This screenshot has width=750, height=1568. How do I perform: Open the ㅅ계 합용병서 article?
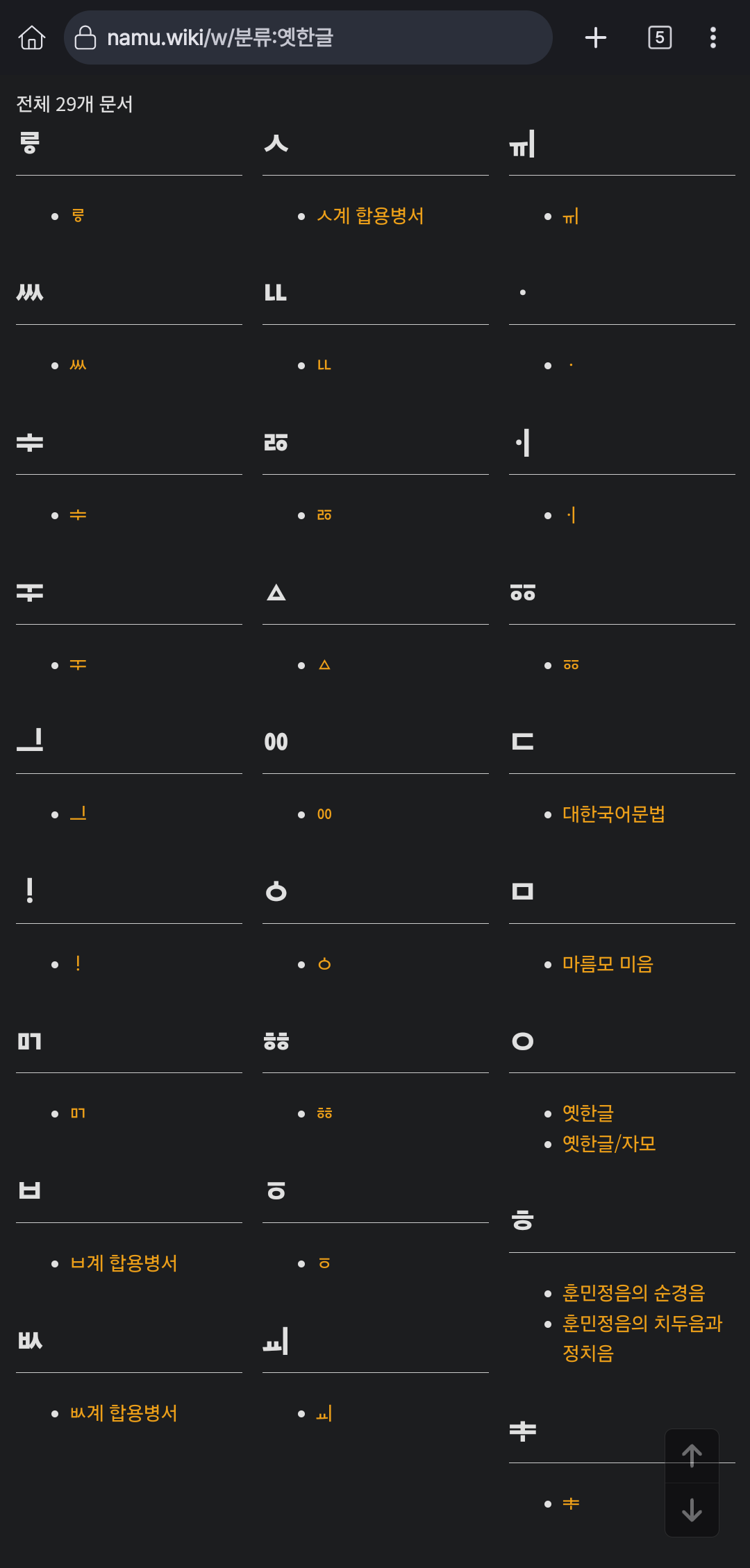370,216
